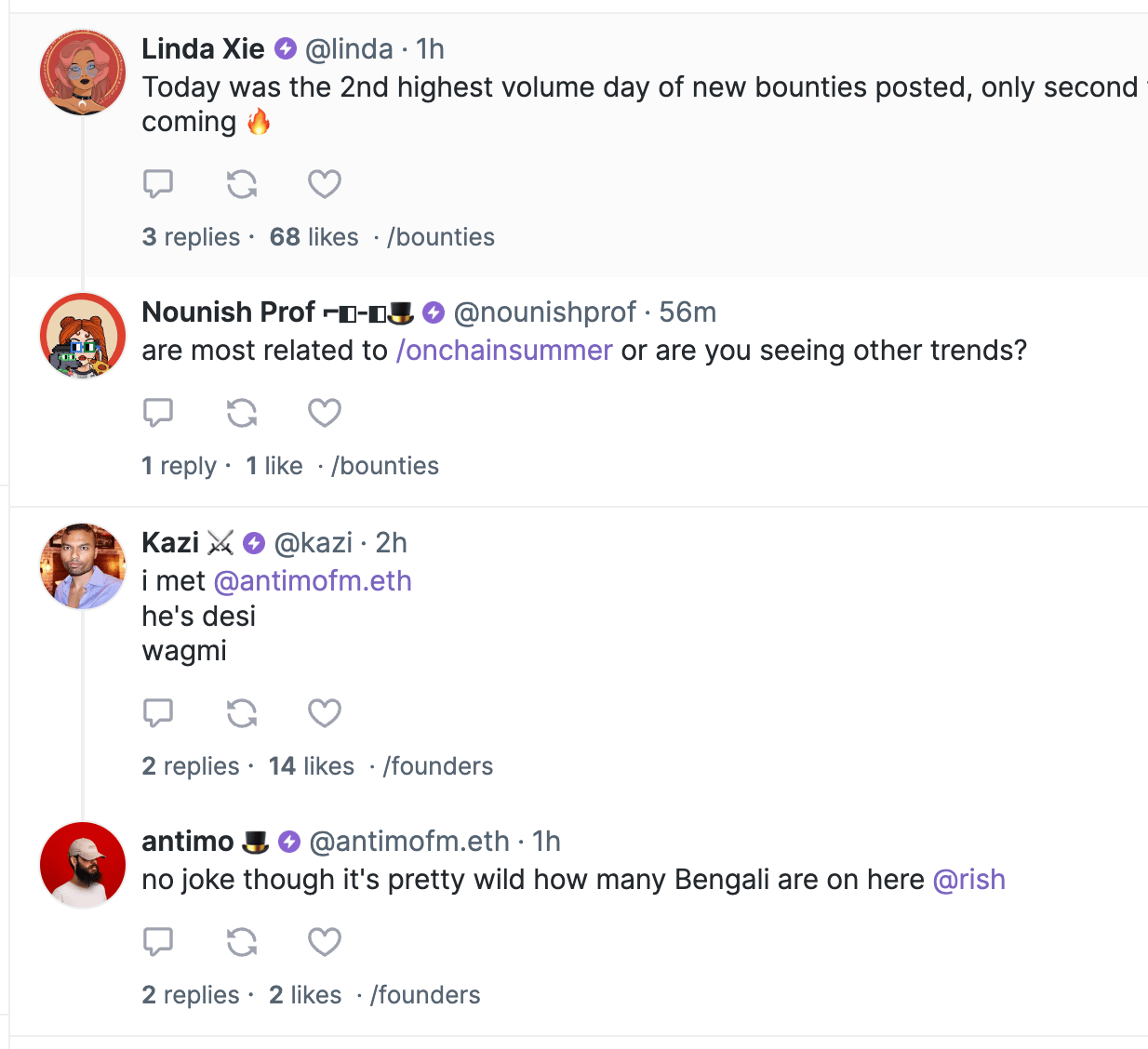1148x1049 pixels.
Task: Open Linda Xie's profile avatar
Action: pyautogui.click(x=83, y=73)
